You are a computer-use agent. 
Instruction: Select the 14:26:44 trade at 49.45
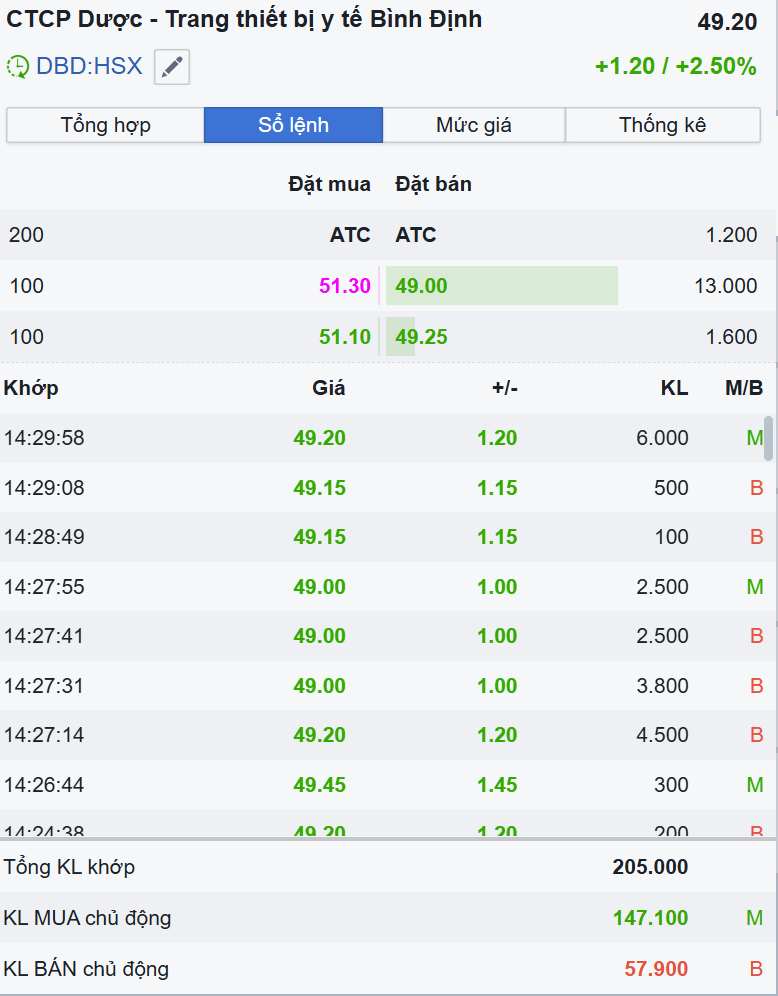pyautogui.click(x=380, y=785)
